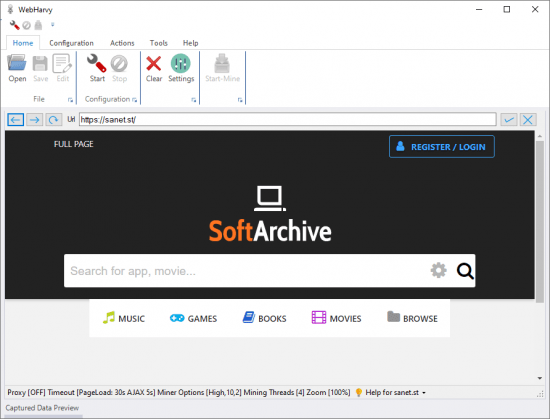Open the Settings panel icon
Image resolution: width=550 pixels, height=419 pixels.
tap(181, 68)
